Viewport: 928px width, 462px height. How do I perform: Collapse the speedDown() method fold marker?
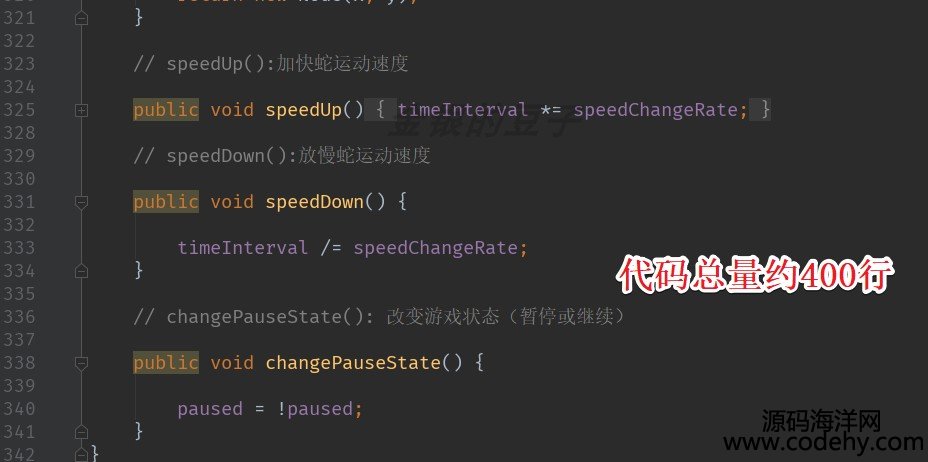(x=82, y=202)
